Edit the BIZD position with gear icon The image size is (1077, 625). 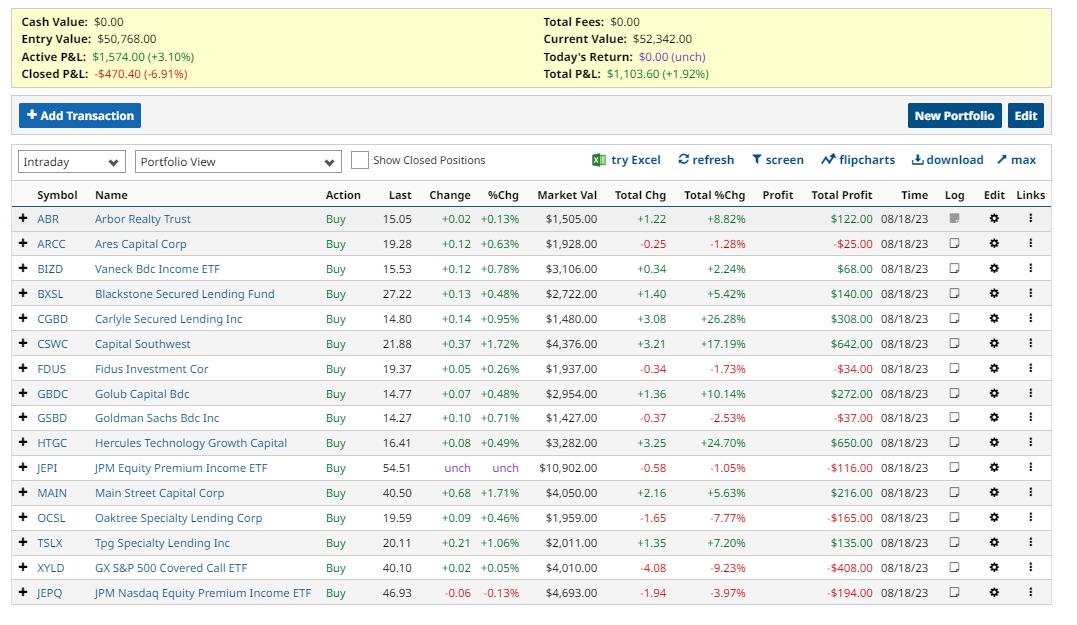tap(994, 269)
